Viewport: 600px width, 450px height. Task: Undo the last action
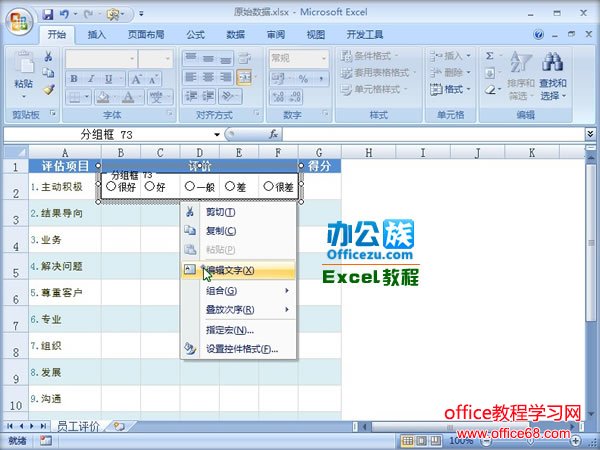(64, 15)
